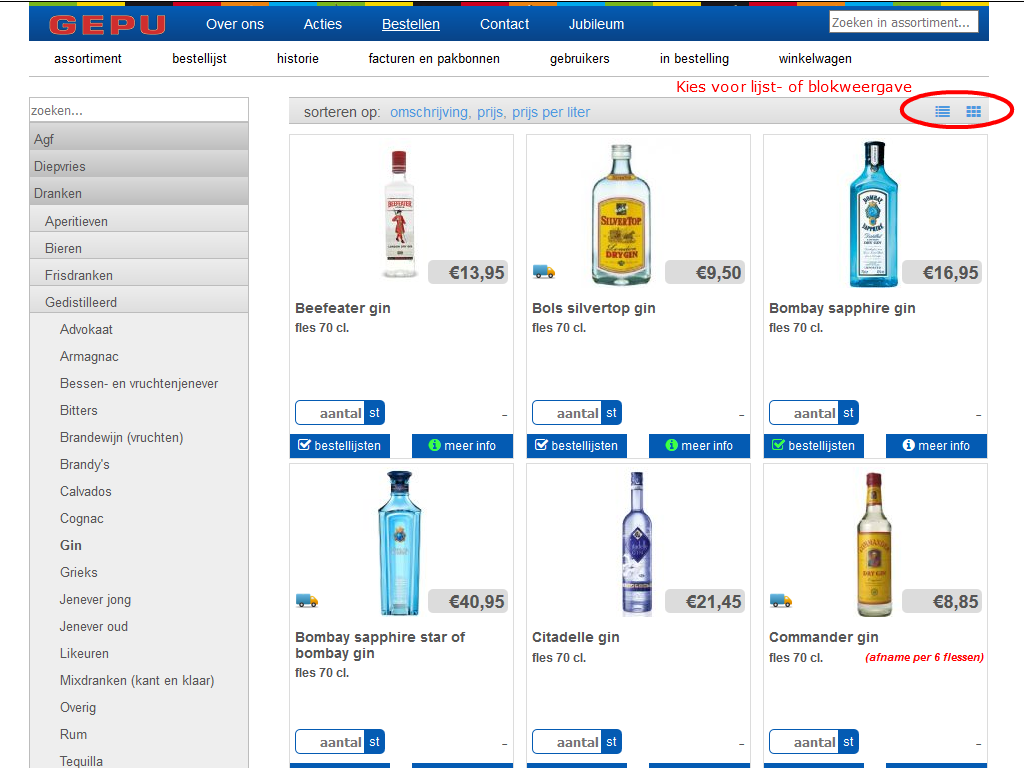1024x768 pixels.
Task: Expand the Frisdranken subcategory
Action: [139, 275]
